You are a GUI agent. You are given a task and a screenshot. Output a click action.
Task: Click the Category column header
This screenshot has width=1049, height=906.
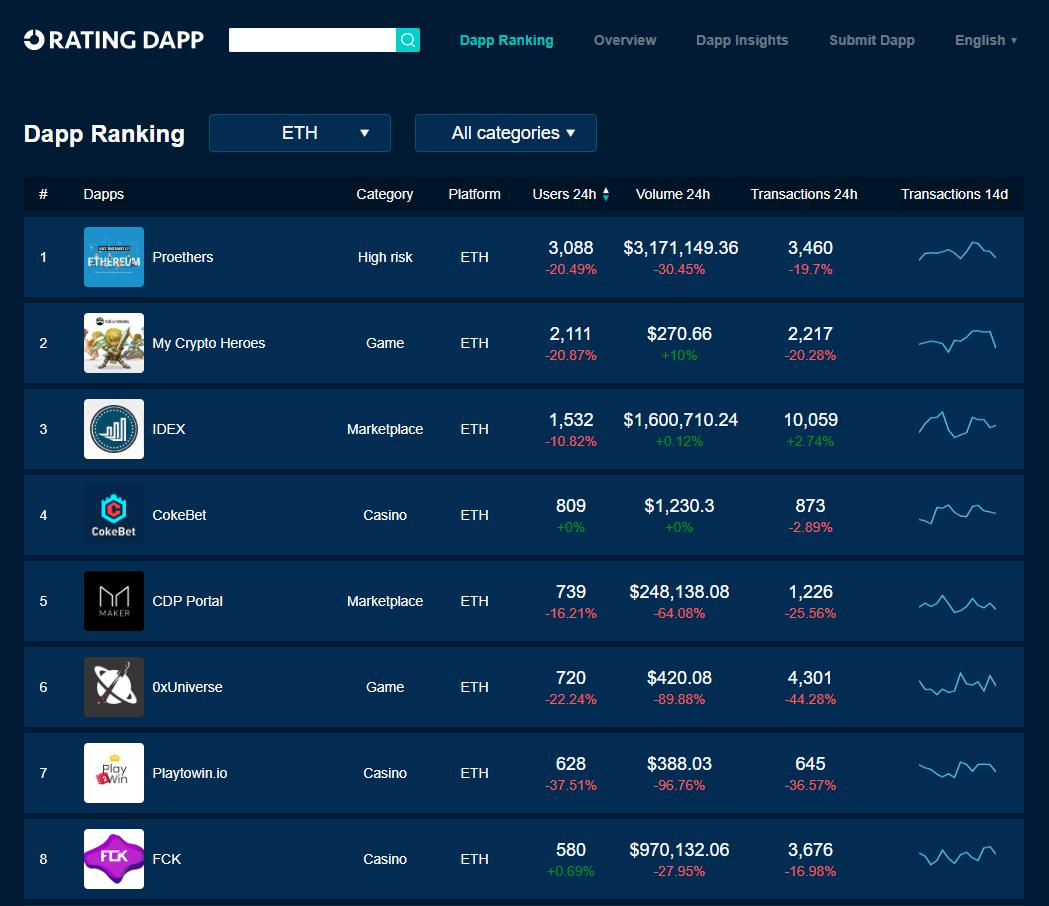coord(385,194)
